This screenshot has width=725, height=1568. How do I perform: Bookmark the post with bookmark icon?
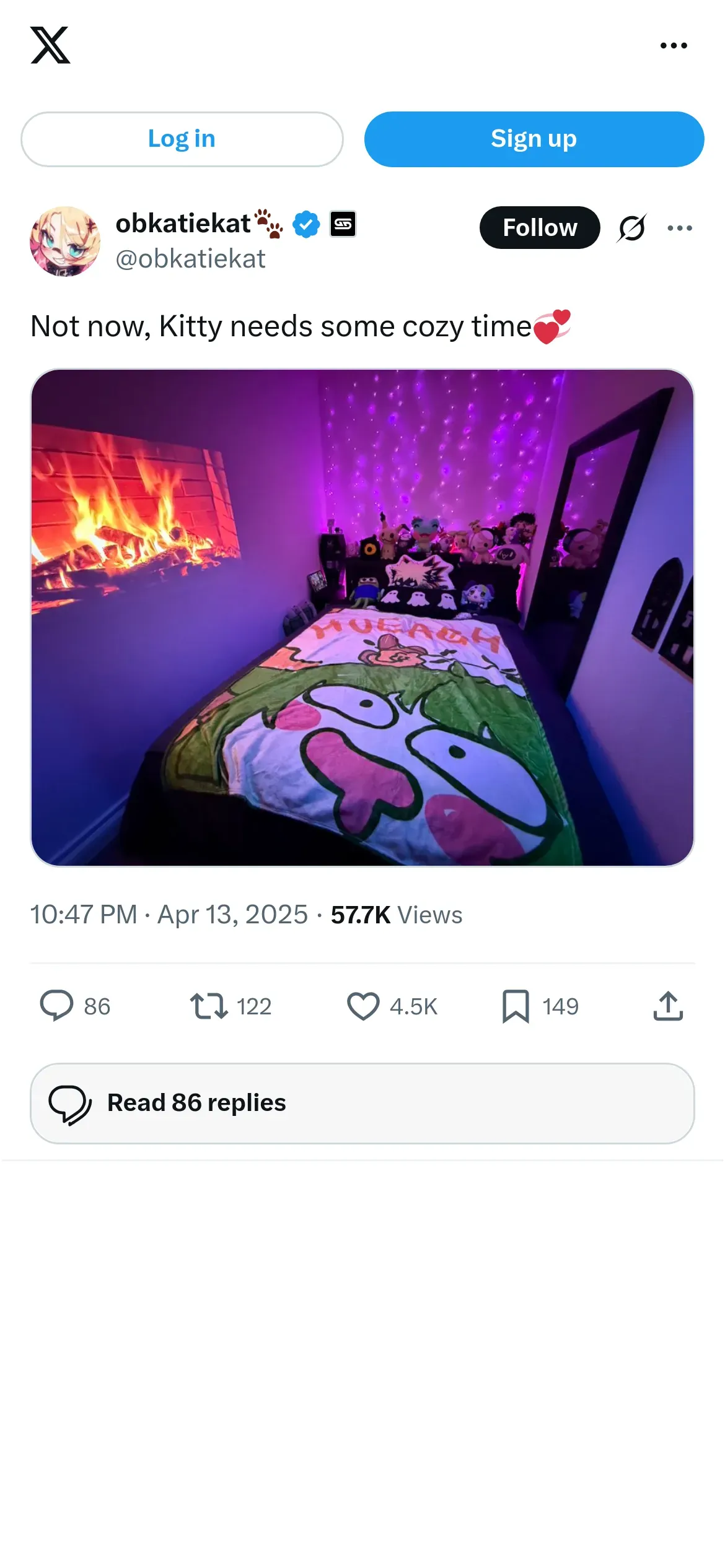pos(516,1006)
